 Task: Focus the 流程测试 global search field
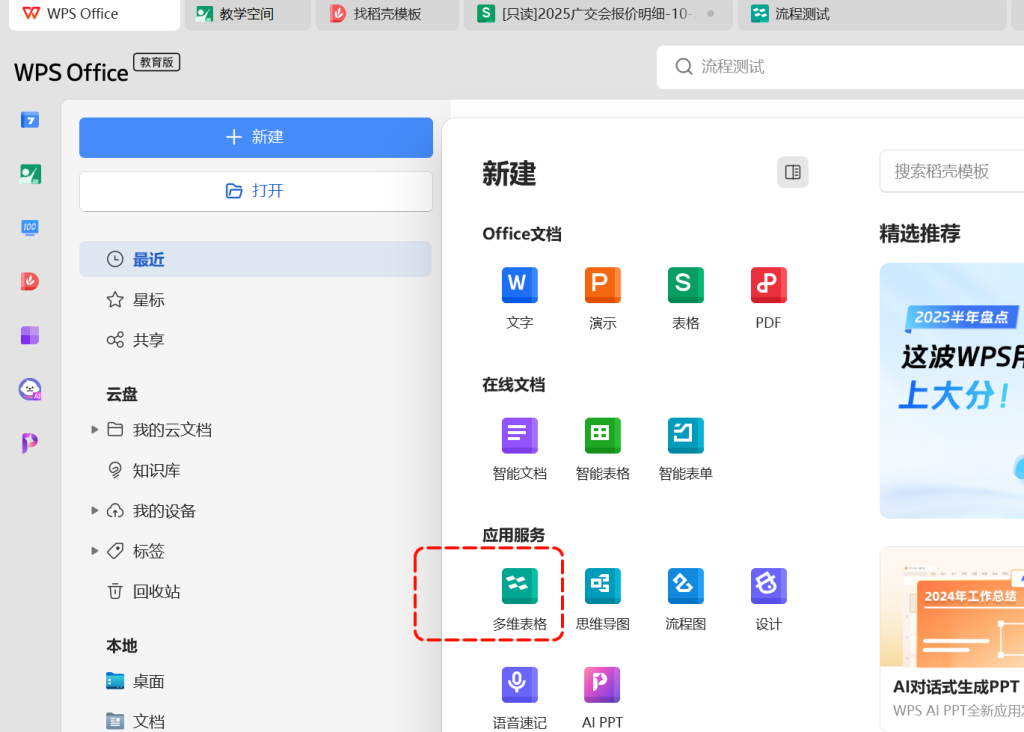(840, 67)
